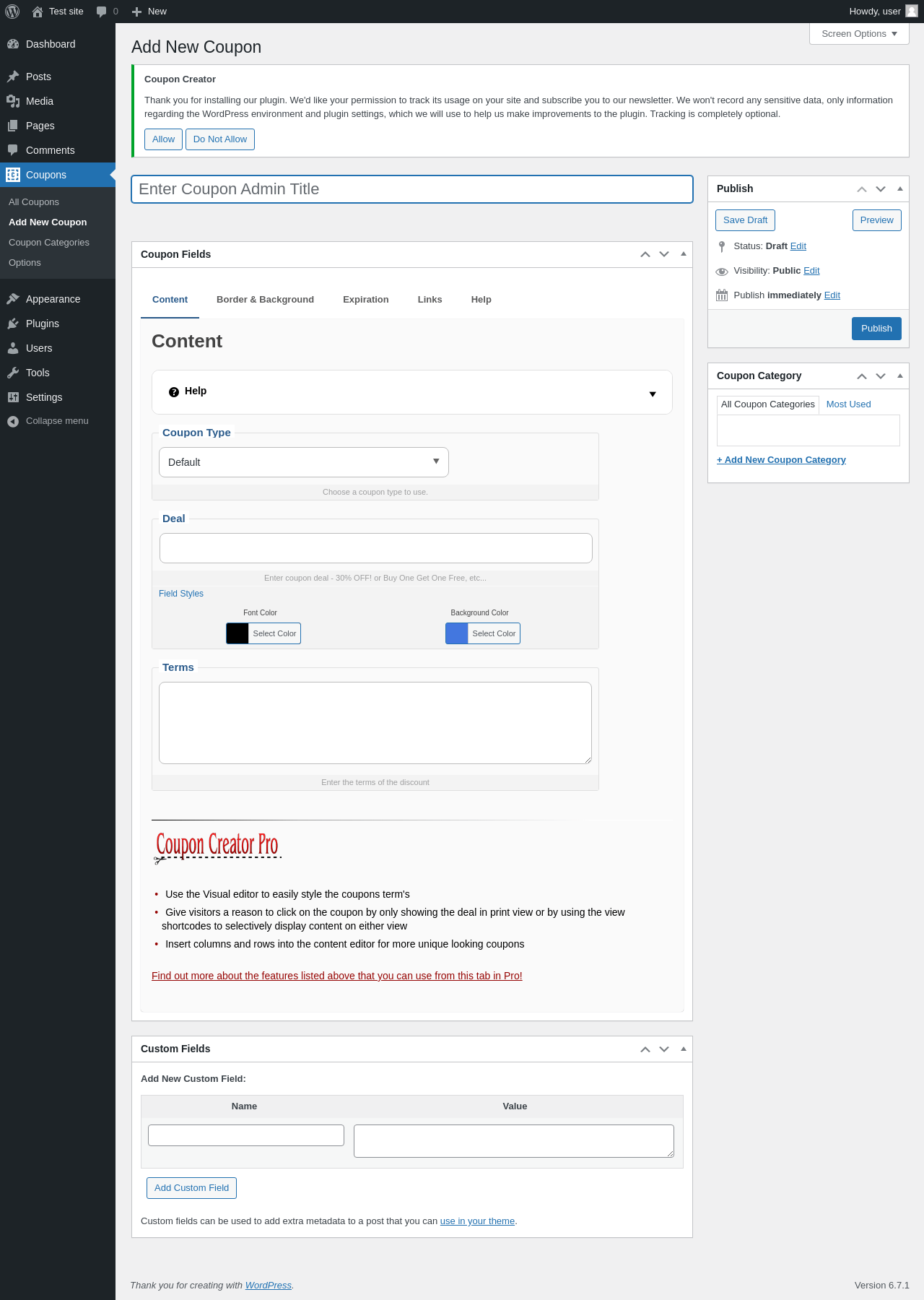Viewport: 924px width, 1300px height.
Task: Open the Coupon Creator Pro features link
Action: [x=337, y=976]
